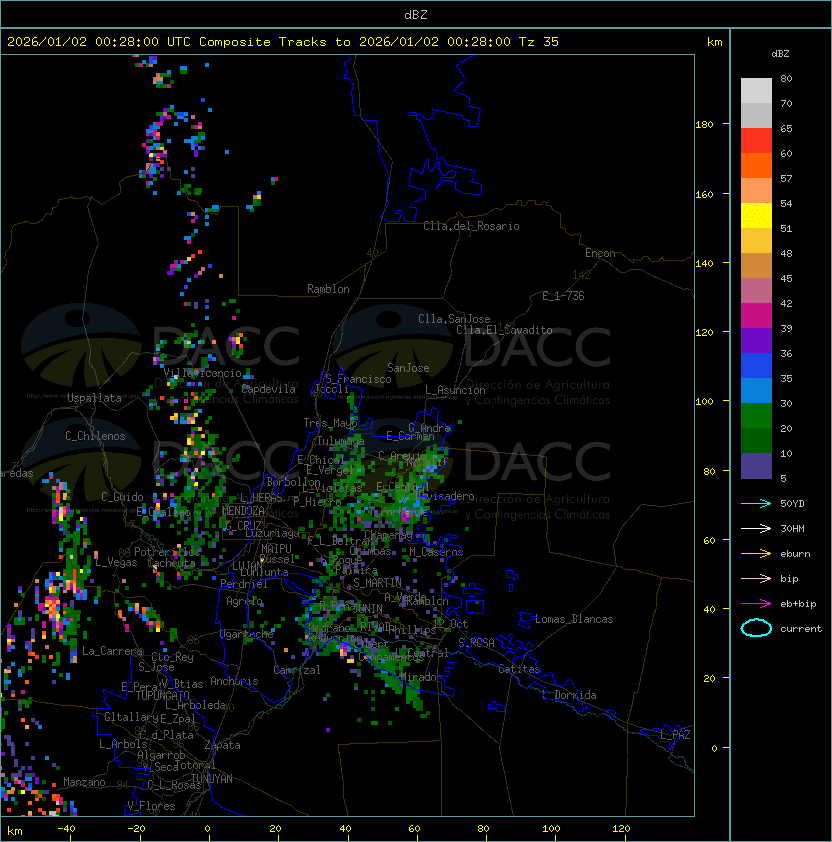Select the light blue swatch above the 30 label
The height and width of the screenshot is (842, 832).
pyautogui.click(x=756, y=391)
